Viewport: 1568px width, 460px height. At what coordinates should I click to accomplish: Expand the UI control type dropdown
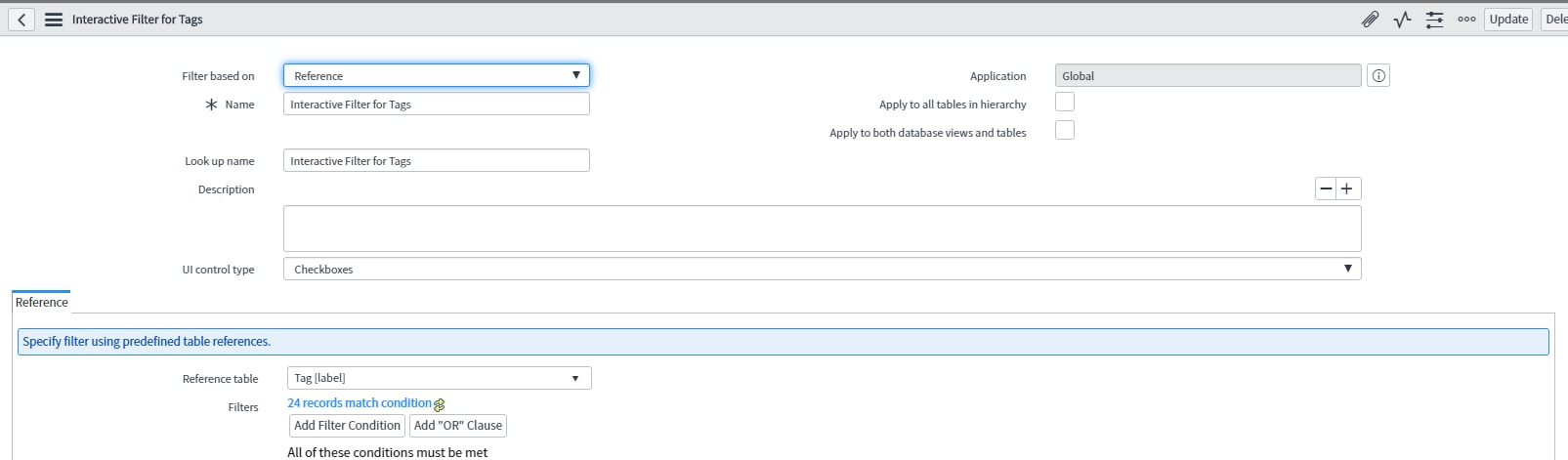point(821,270)
